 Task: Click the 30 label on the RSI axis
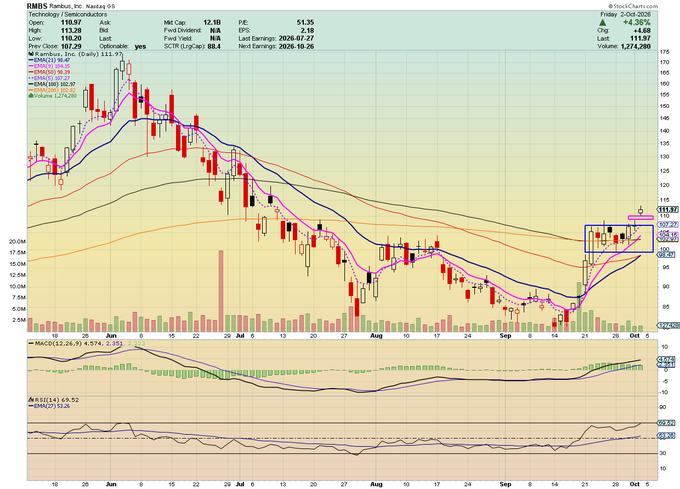click(x=663, y=453)
